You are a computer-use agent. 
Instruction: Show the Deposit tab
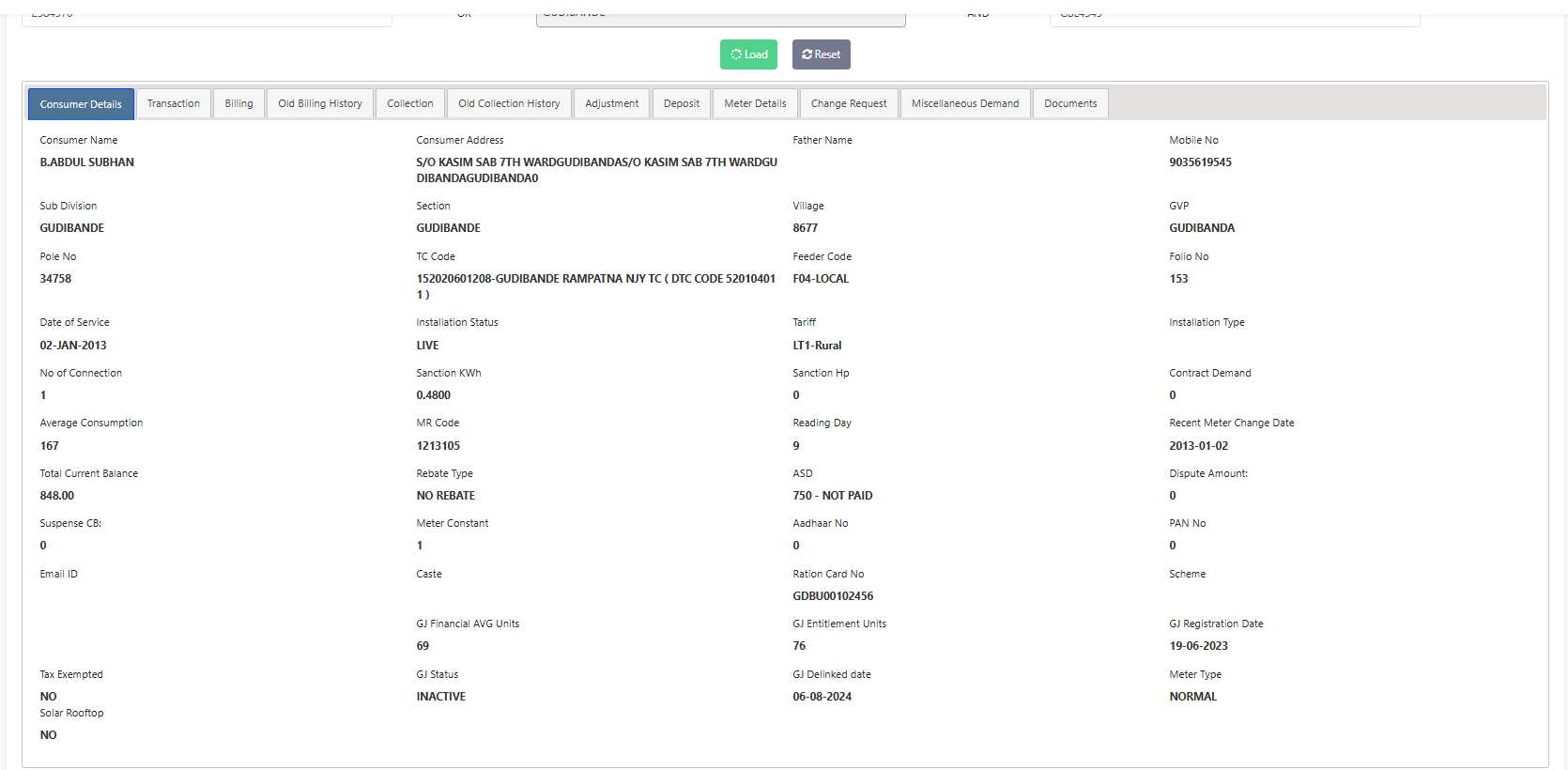pos(682,103)
